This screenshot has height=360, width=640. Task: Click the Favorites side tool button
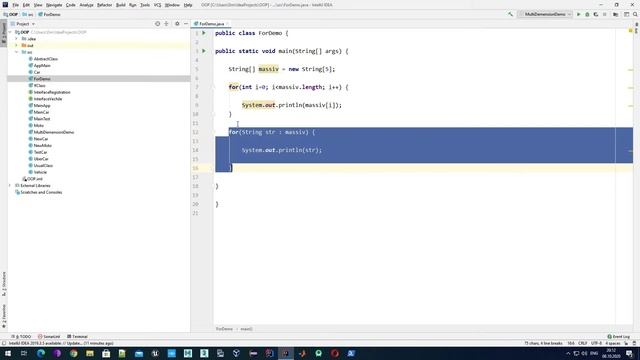tap(4, 316)
